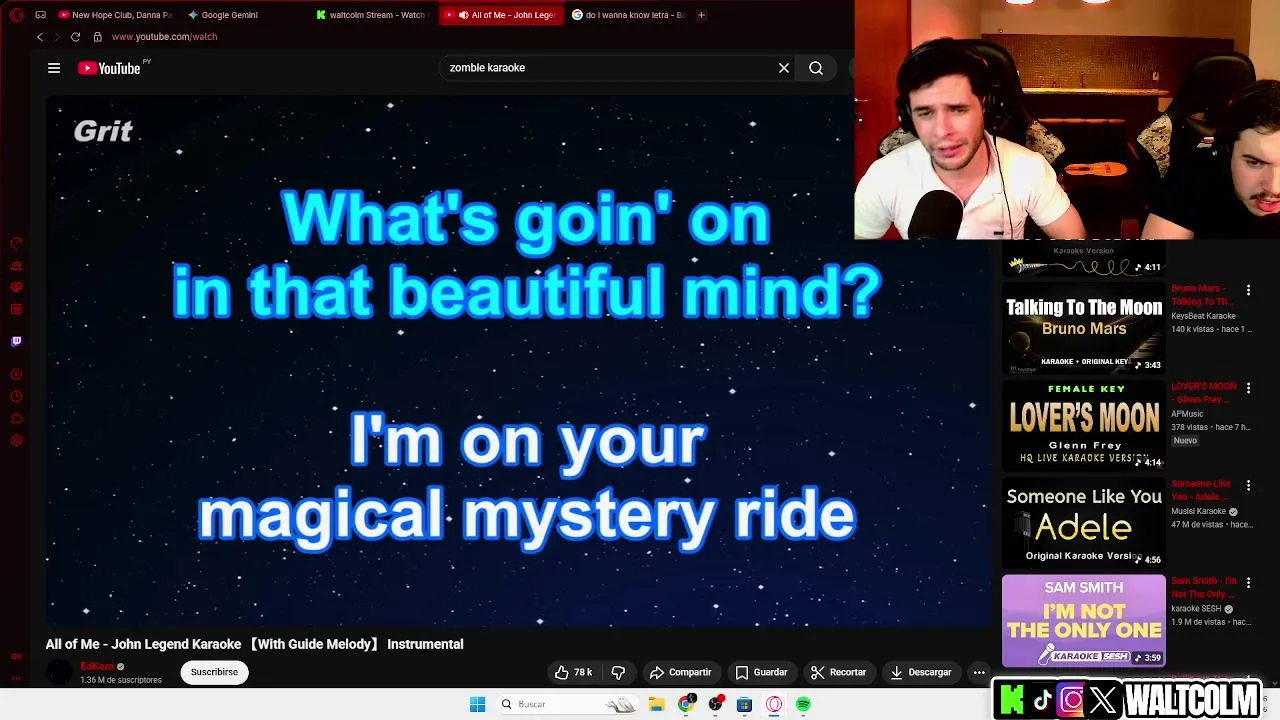
Task: Open the EdKara channel avatar
Action: [60, 672]
